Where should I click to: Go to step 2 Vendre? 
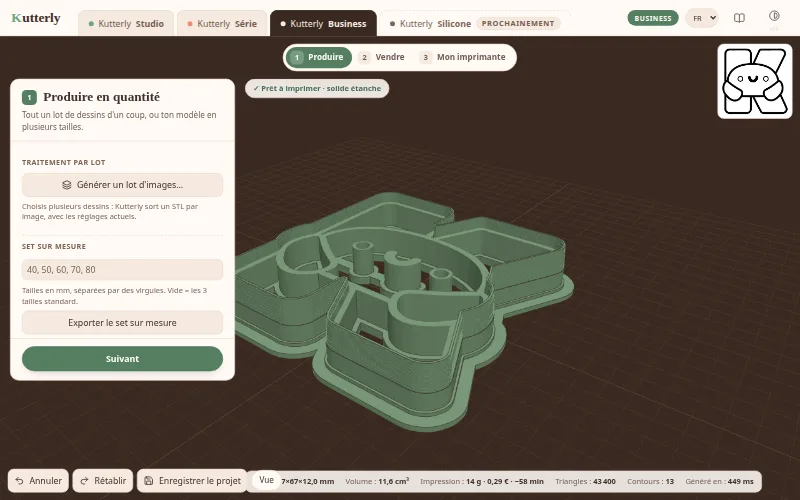pos(383,57)
